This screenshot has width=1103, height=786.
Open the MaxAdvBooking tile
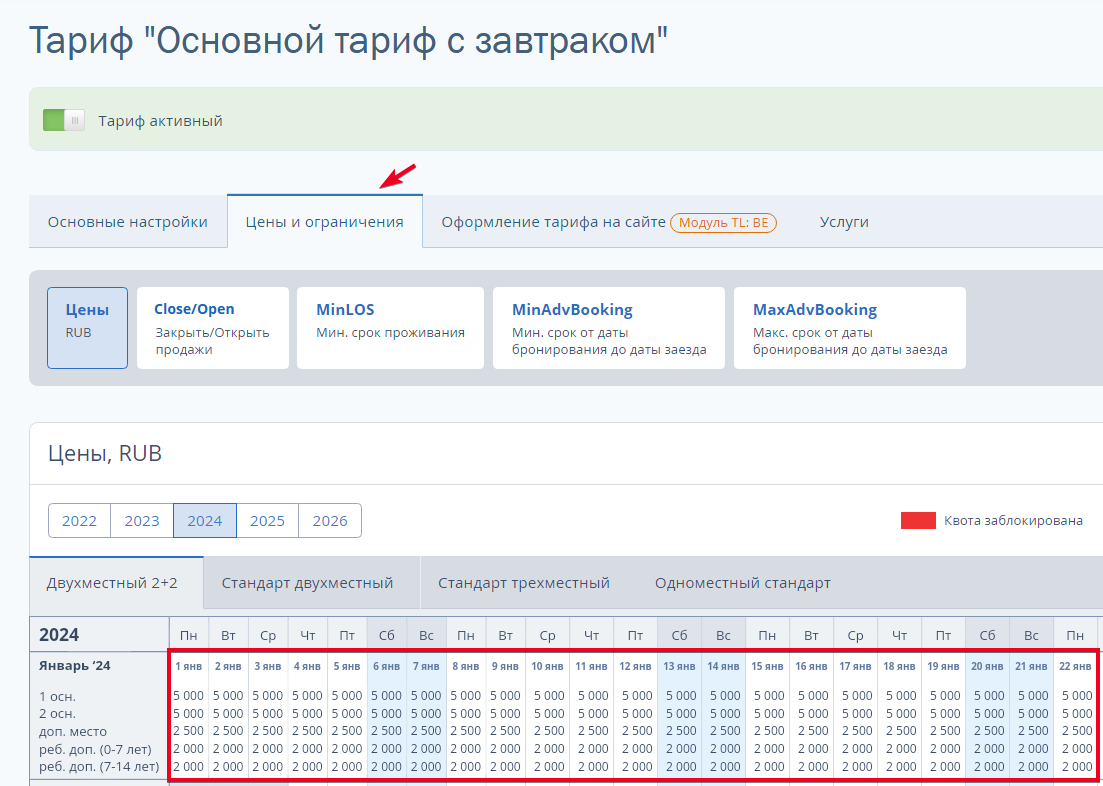tap(849, 328)
